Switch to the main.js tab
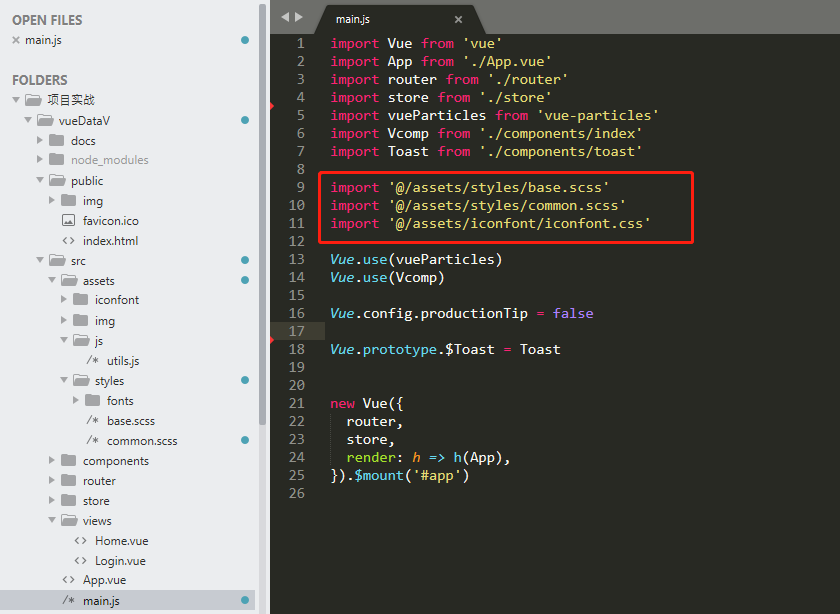Screen dimensions: 840x614 point(353,19)
